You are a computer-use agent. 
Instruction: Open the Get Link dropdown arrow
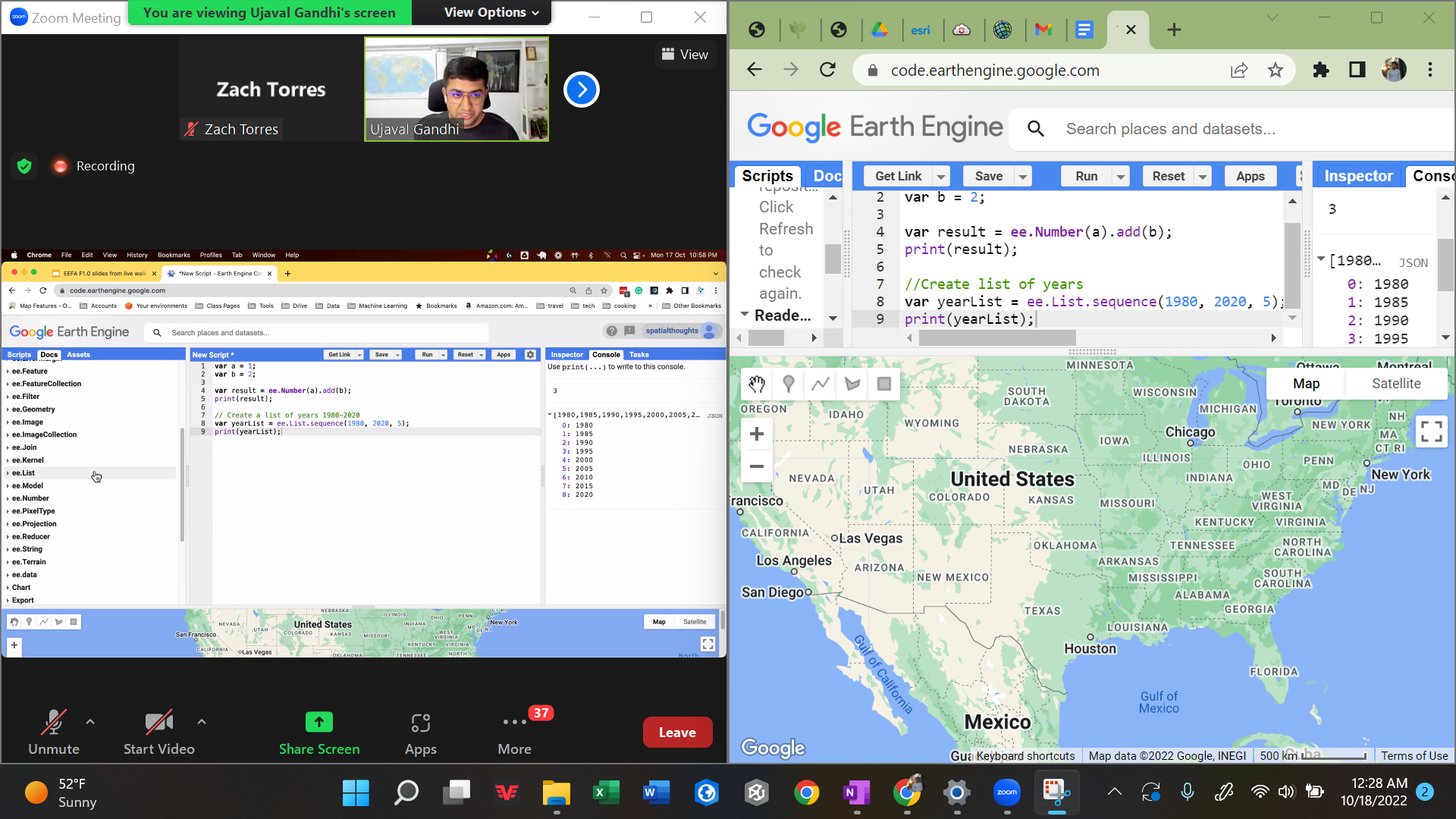941,176
